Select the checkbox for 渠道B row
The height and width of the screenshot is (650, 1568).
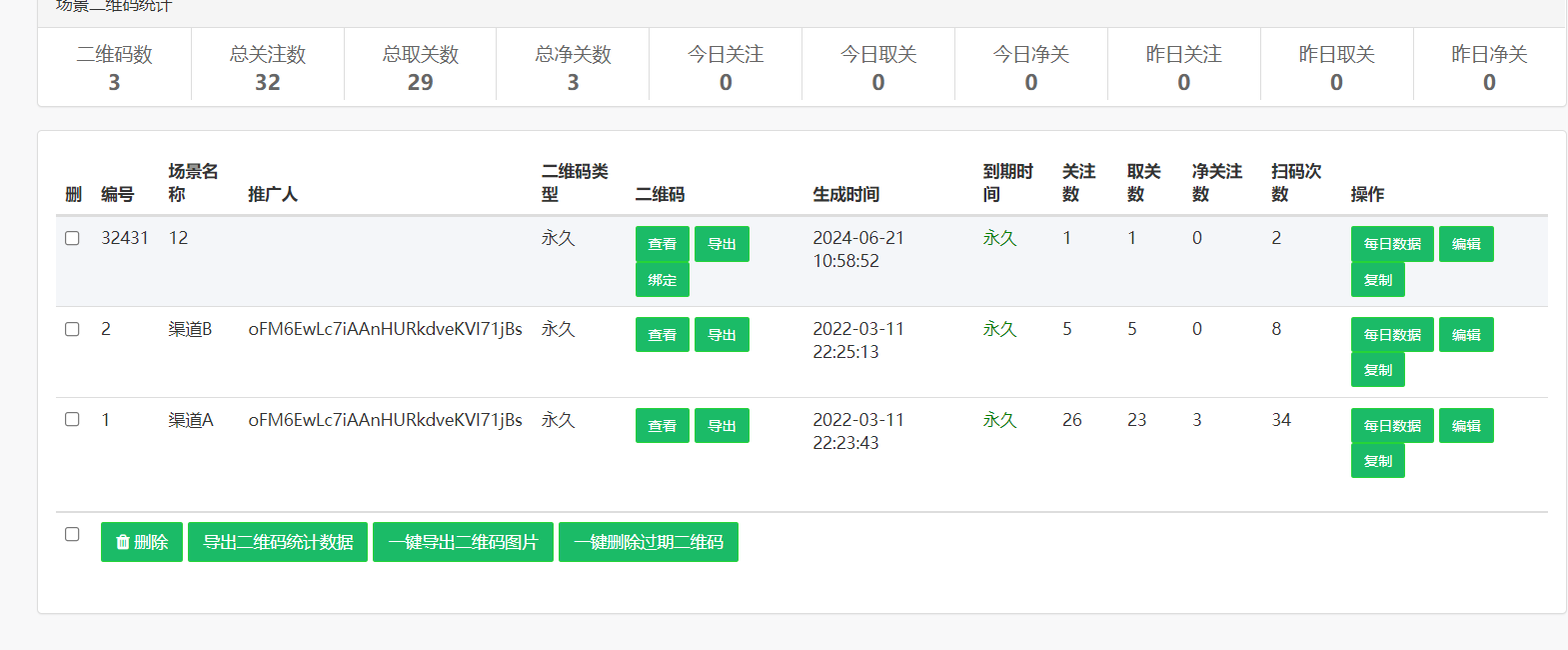pyautogui.click(x=72, y=329)
